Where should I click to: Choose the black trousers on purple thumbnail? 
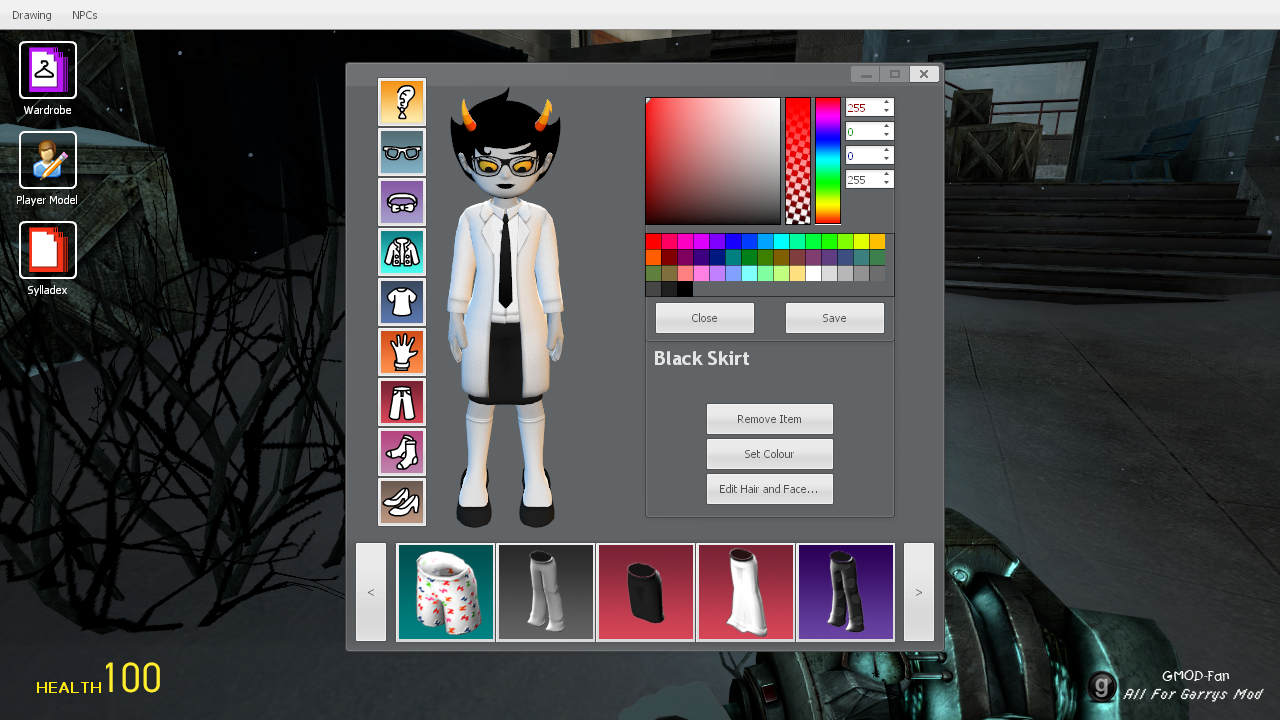[x=846, y=592]
